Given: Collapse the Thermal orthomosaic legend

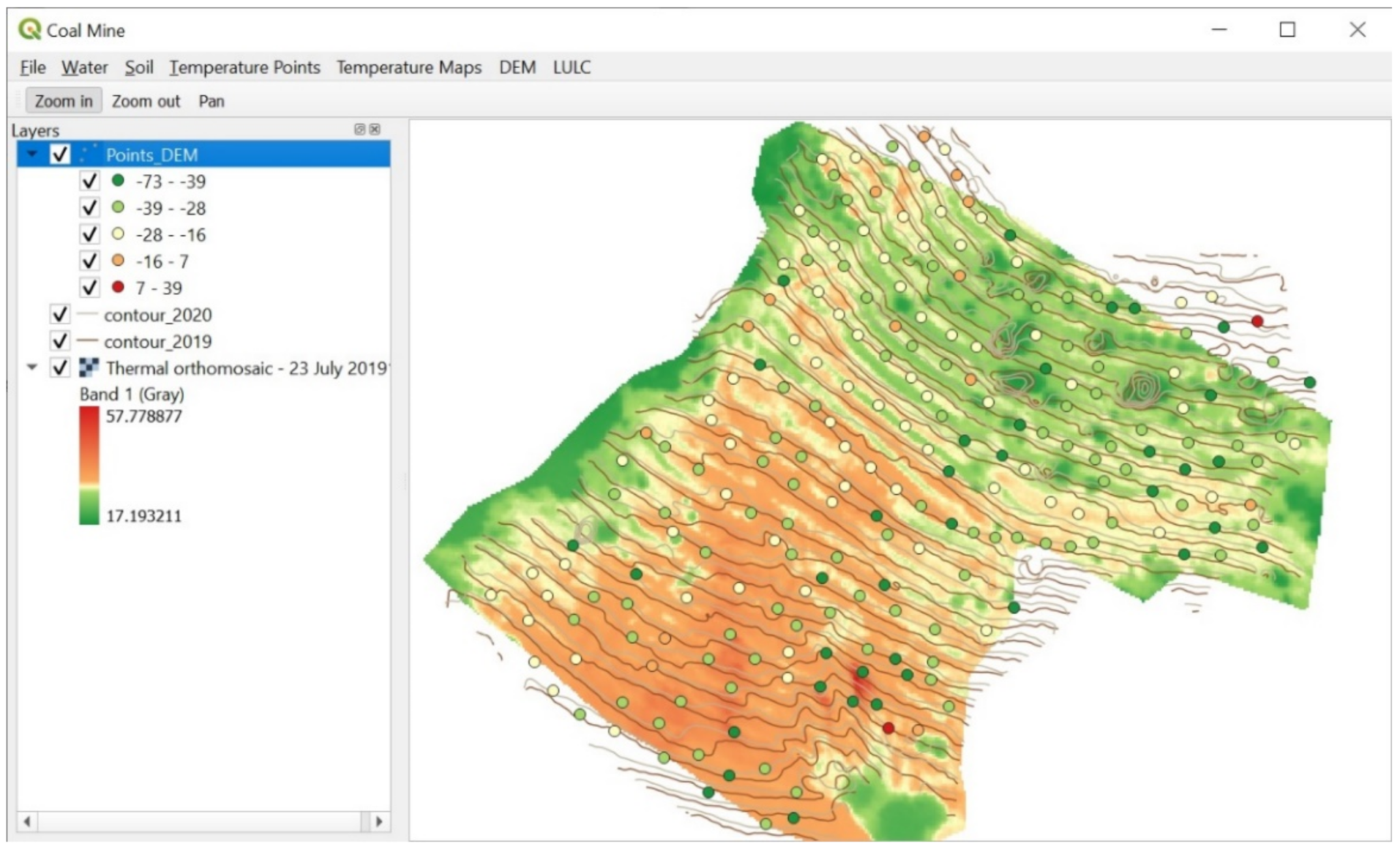Looking at the screenshot, I should coord(31,367).
